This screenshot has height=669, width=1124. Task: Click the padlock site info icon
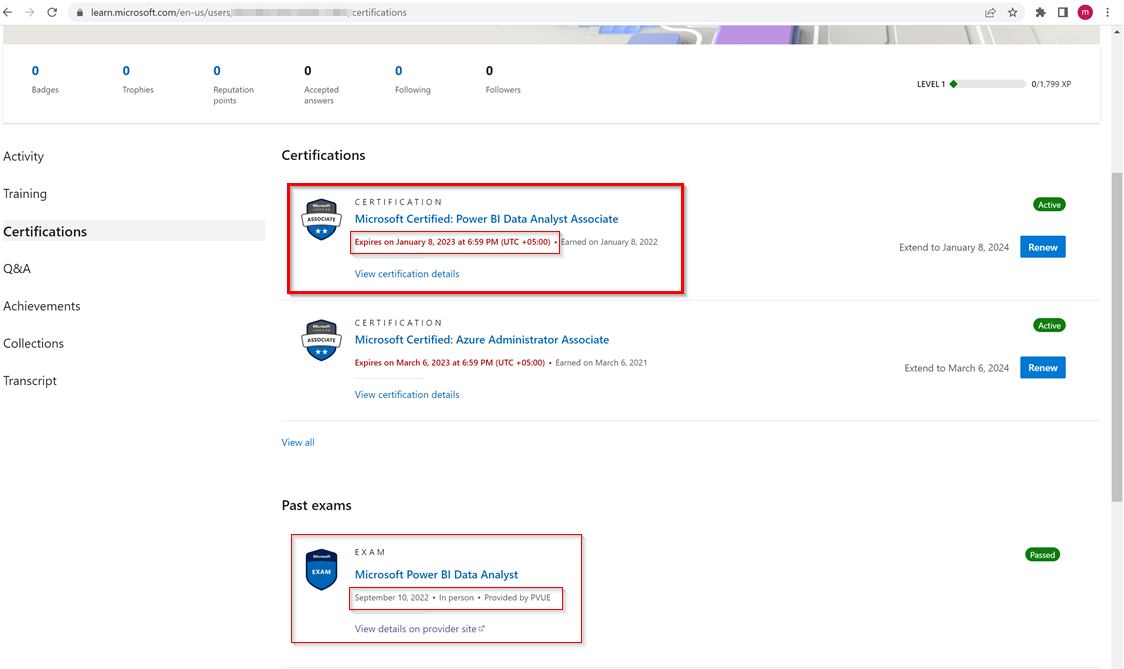tap(80, 13)
